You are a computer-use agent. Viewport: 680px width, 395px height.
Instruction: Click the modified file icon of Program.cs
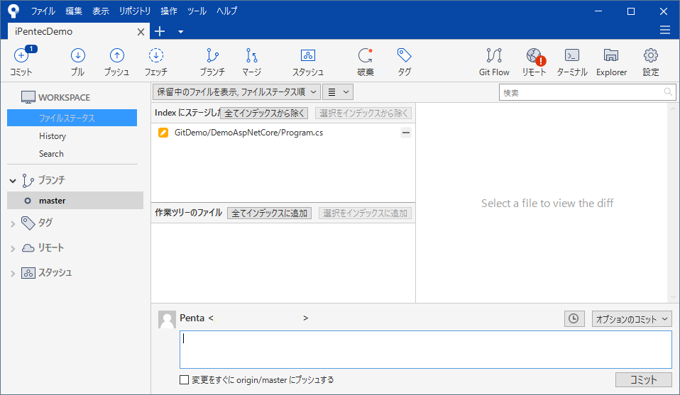click(x=163, y=133)
